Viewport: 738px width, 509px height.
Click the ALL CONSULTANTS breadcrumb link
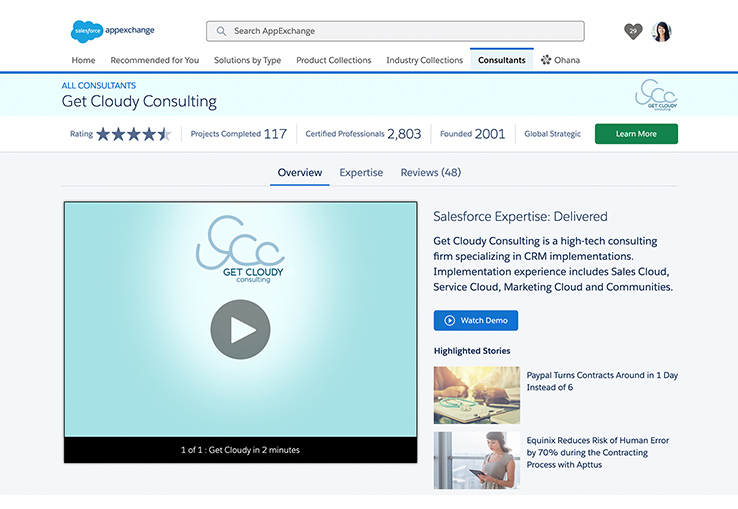pyautogui.click(x=99, y=86)
